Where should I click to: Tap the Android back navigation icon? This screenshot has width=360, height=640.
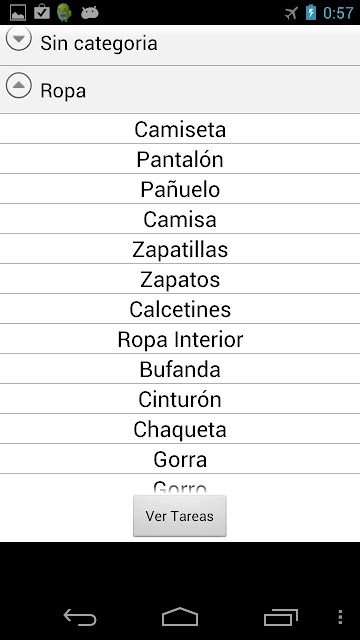(x=80, y=618)
